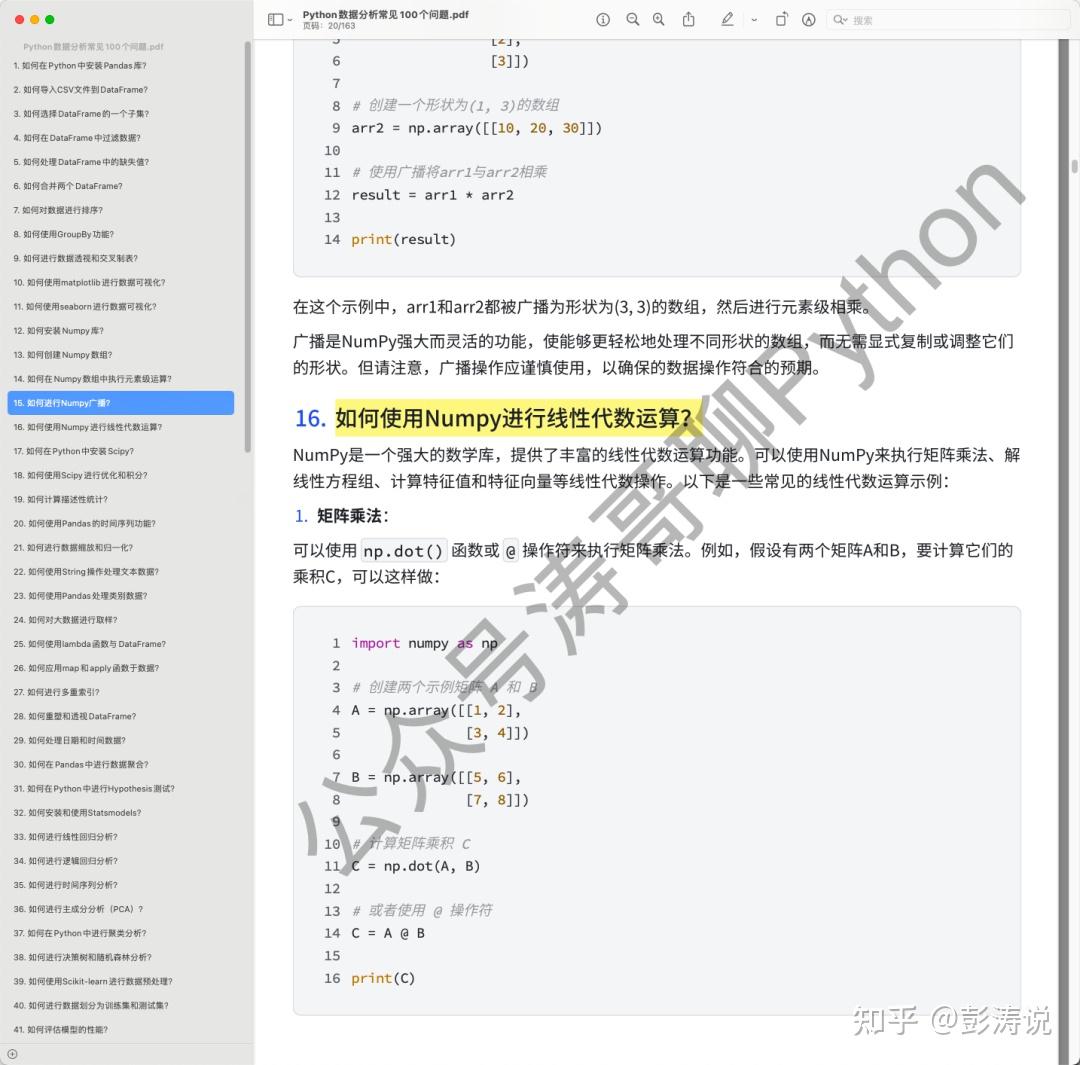Viewport: 1080px width, 1065px height.
Task: Open outline item 12 如何安装Numpy库
Action: (x=59, y=331)
